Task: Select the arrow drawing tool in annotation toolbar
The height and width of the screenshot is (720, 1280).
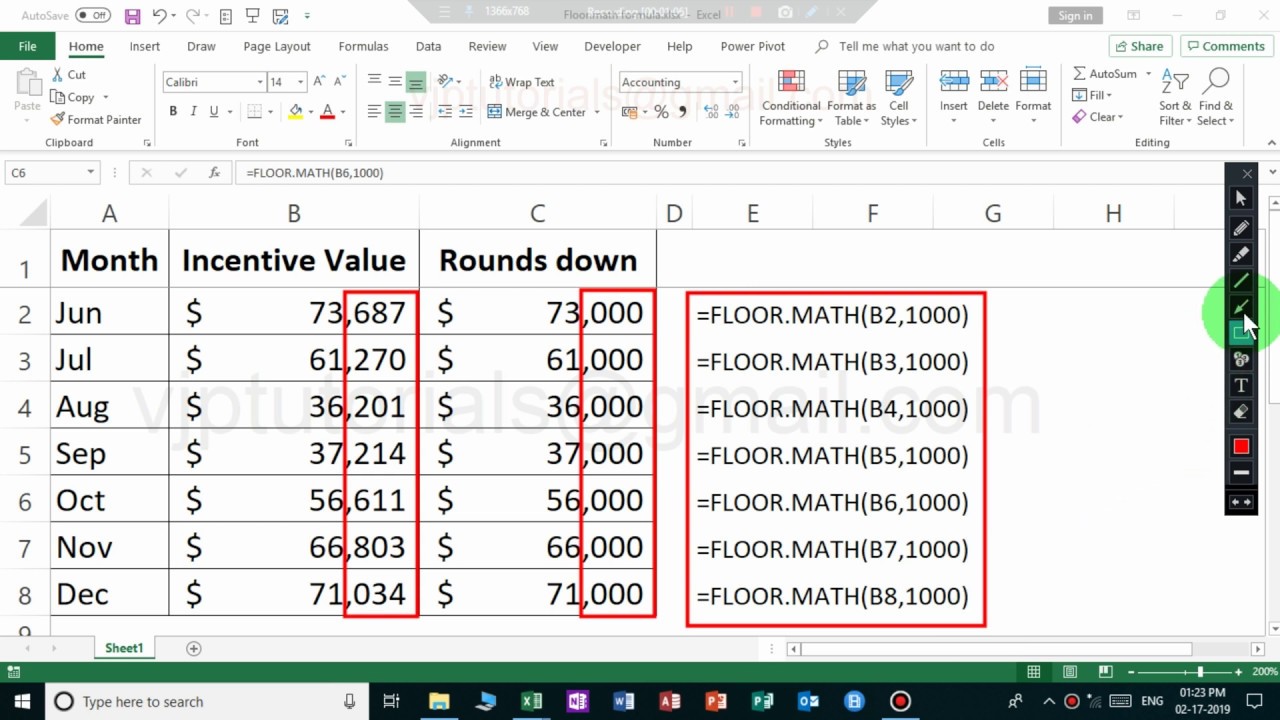Action: (x=1241, y=307)
